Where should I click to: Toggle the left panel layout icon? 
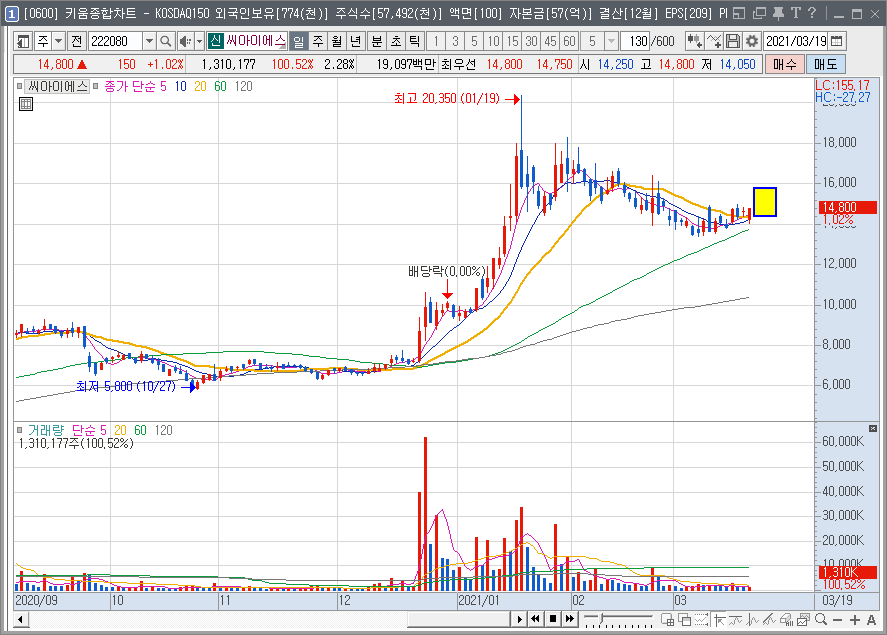pyautogui.click(x=23, y=41)
